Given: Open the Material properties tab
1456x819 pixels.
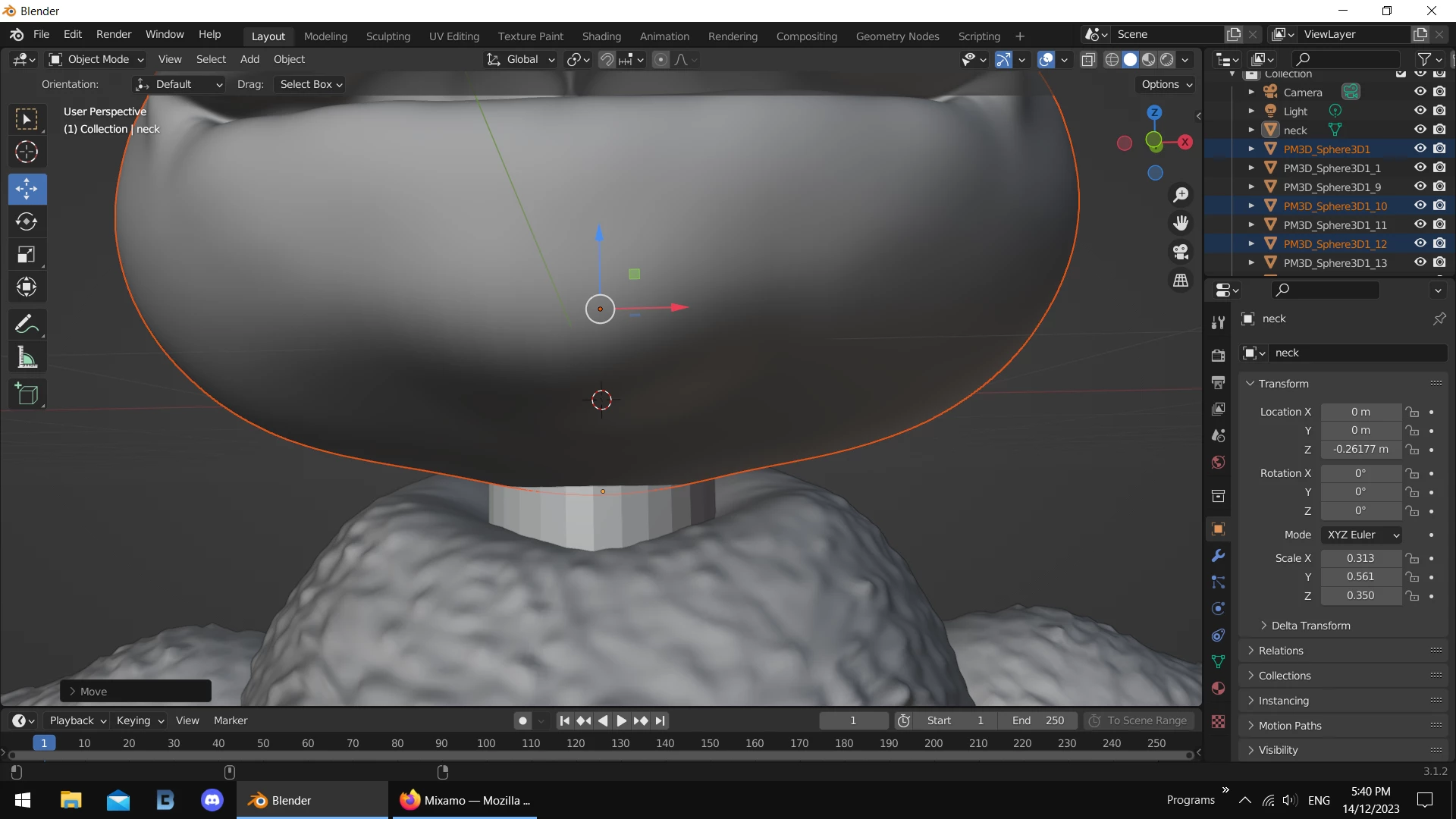Looking at the screenshot, I should 1218,689.
